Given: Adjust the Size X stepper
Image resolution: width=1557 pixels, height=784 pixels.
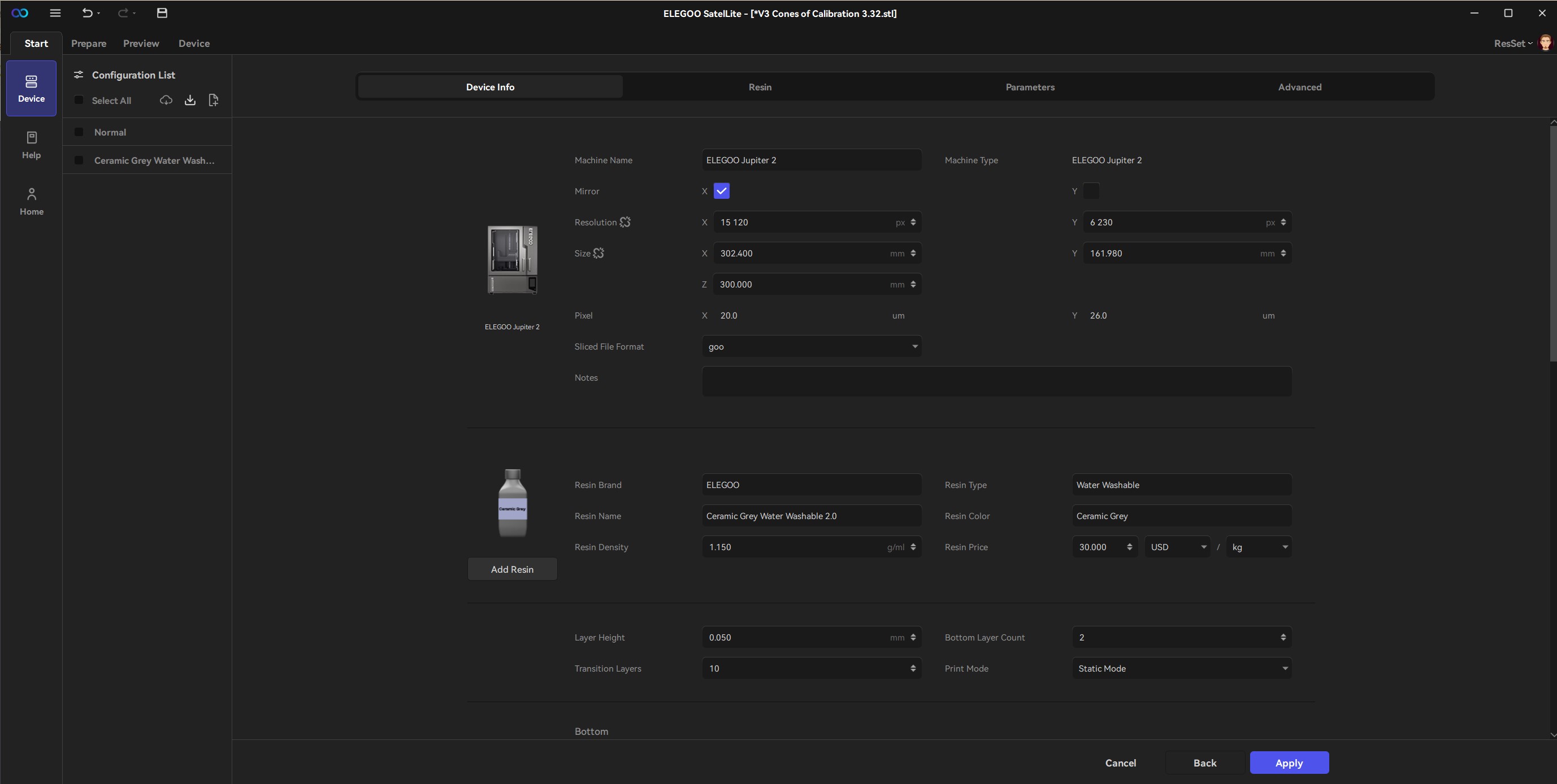Looking at the screenshot, I should 913,253.
